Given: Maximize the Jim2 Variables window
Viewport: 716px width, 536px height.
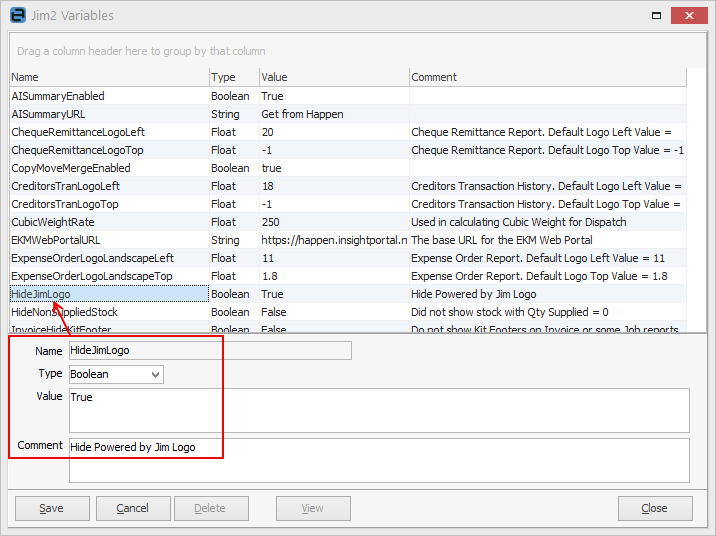Looking at the screenshot, I should click(656, 16).
